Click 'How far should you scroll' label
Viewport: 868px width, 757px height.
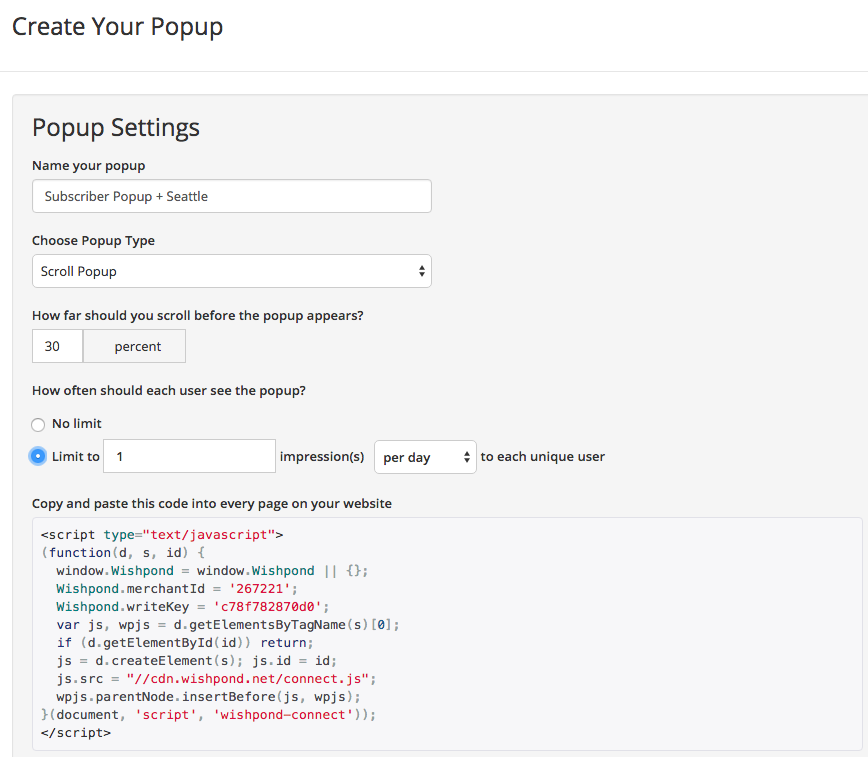(x=198, y=316)
